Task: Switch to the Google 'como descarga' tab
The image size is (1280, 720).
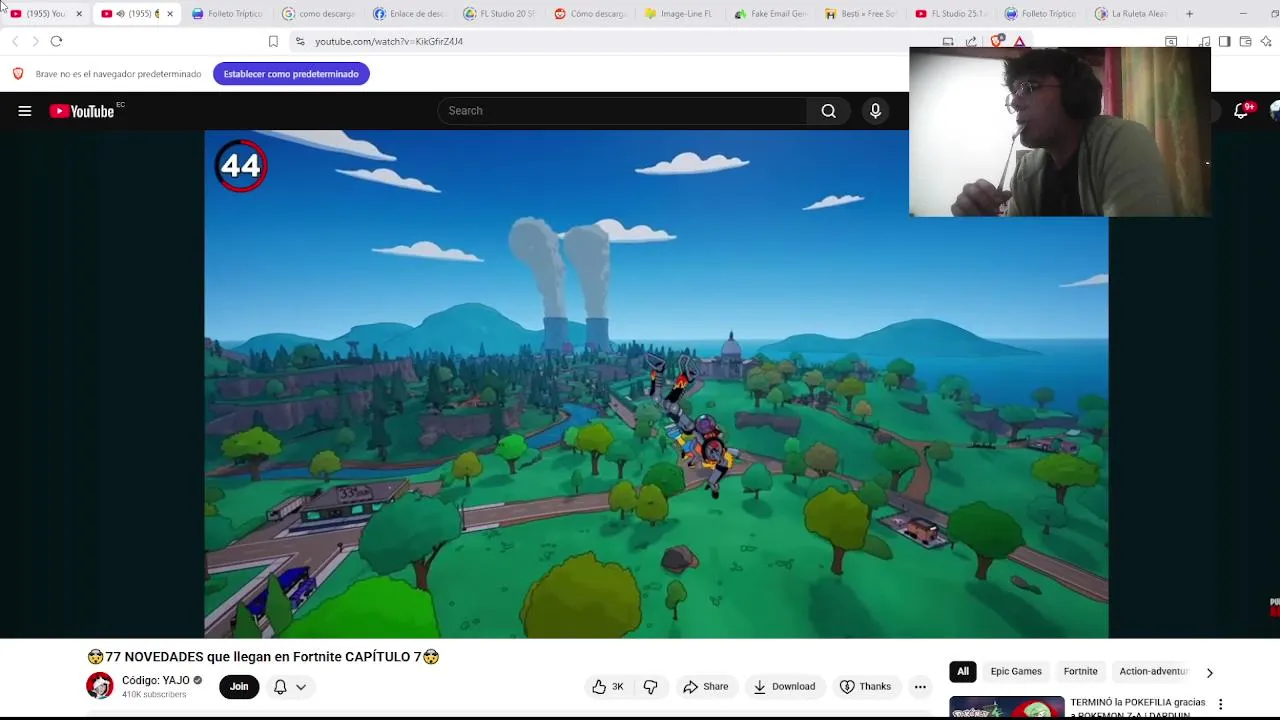Action: point(319,13)
